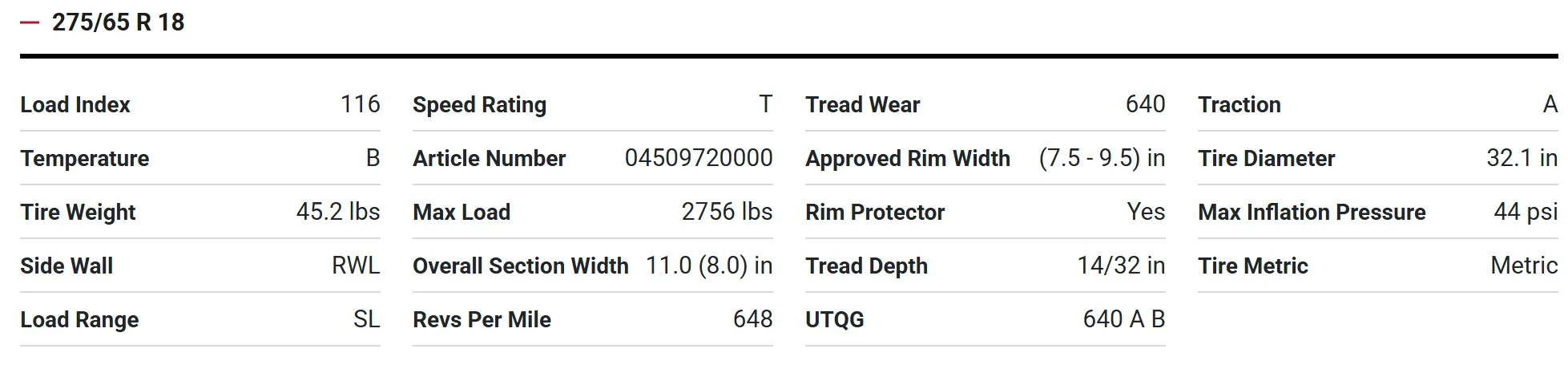Click the Tire Metric label
The width and height of the screenshot is (1568, 365).
(x=1253, y=266)
